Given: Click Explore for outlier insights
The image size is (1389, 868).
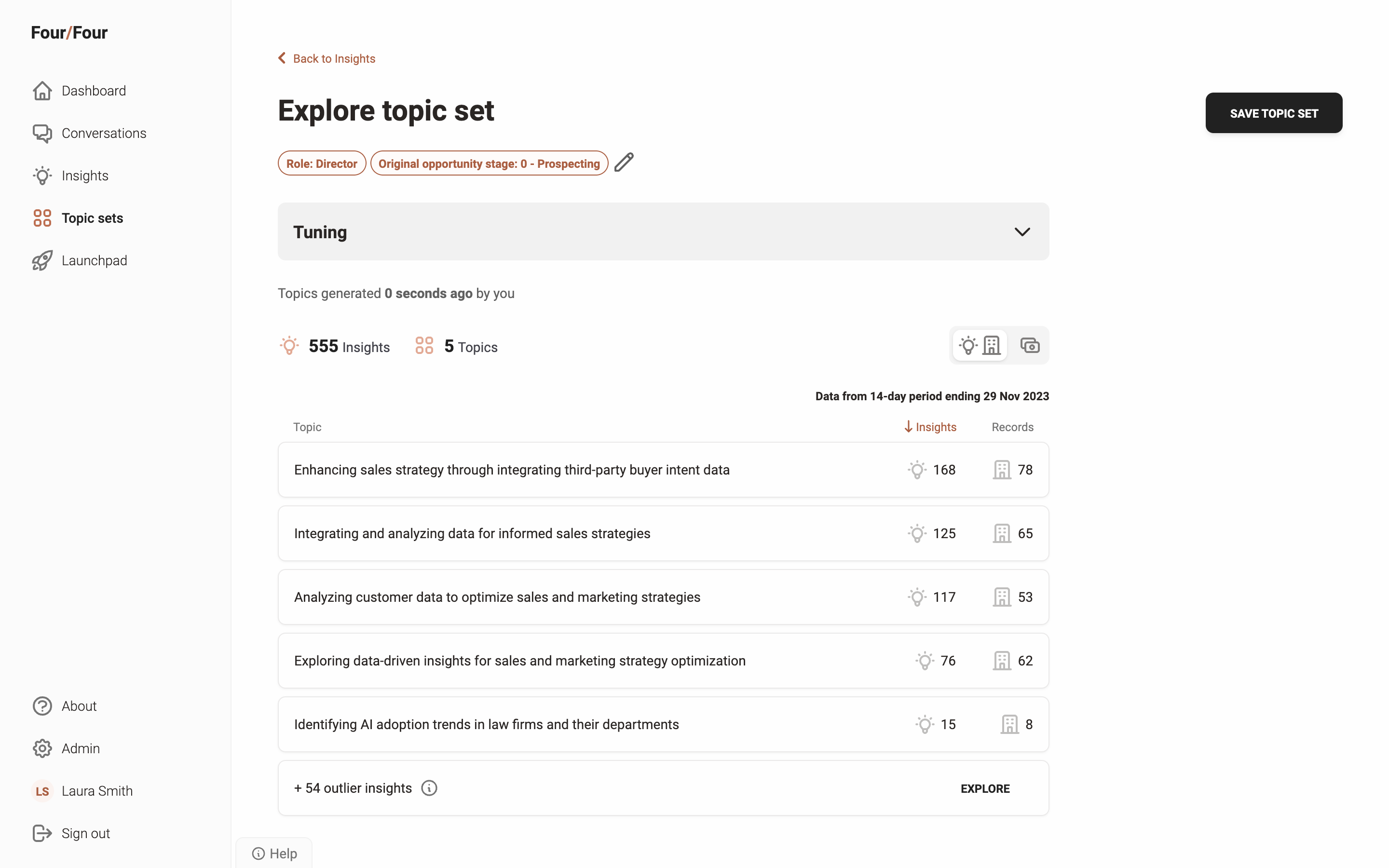Looking at the screenshot, I should point(985,788).
